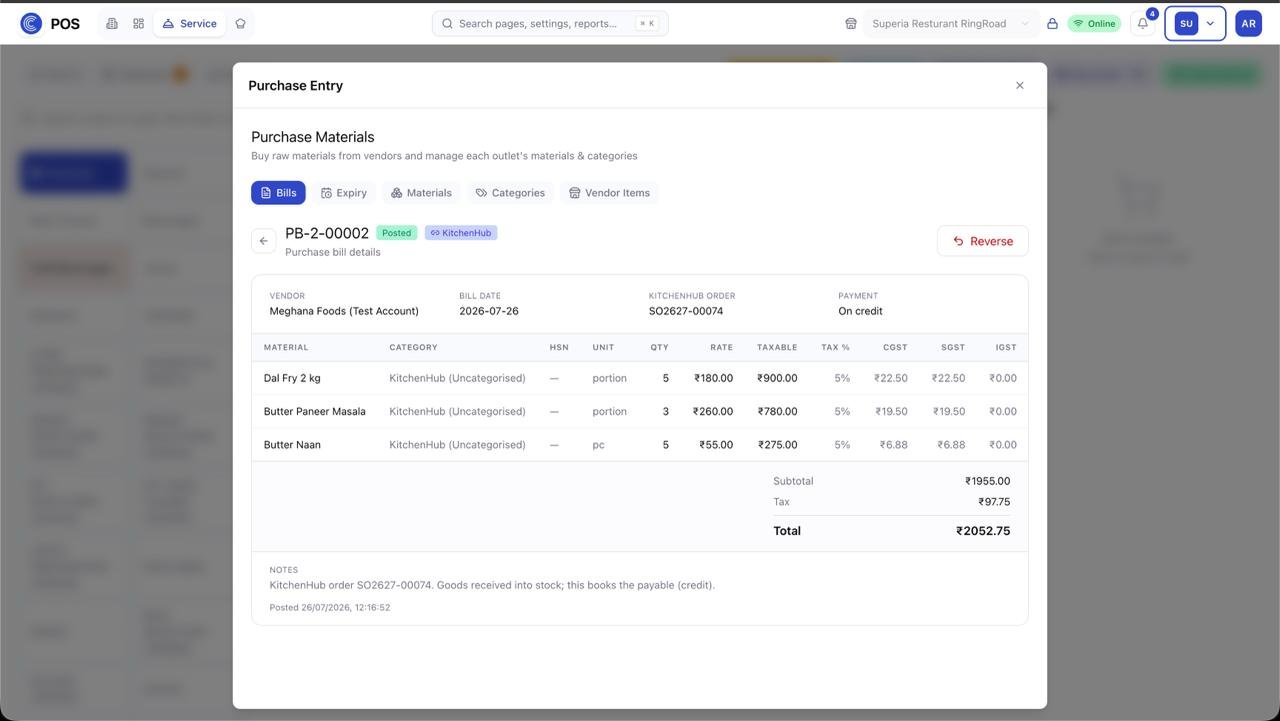The height and width of the screenshot is (721, 1280).
Task: Click the PB-2-00002 bill number
Action: click(x=327, y=233)
